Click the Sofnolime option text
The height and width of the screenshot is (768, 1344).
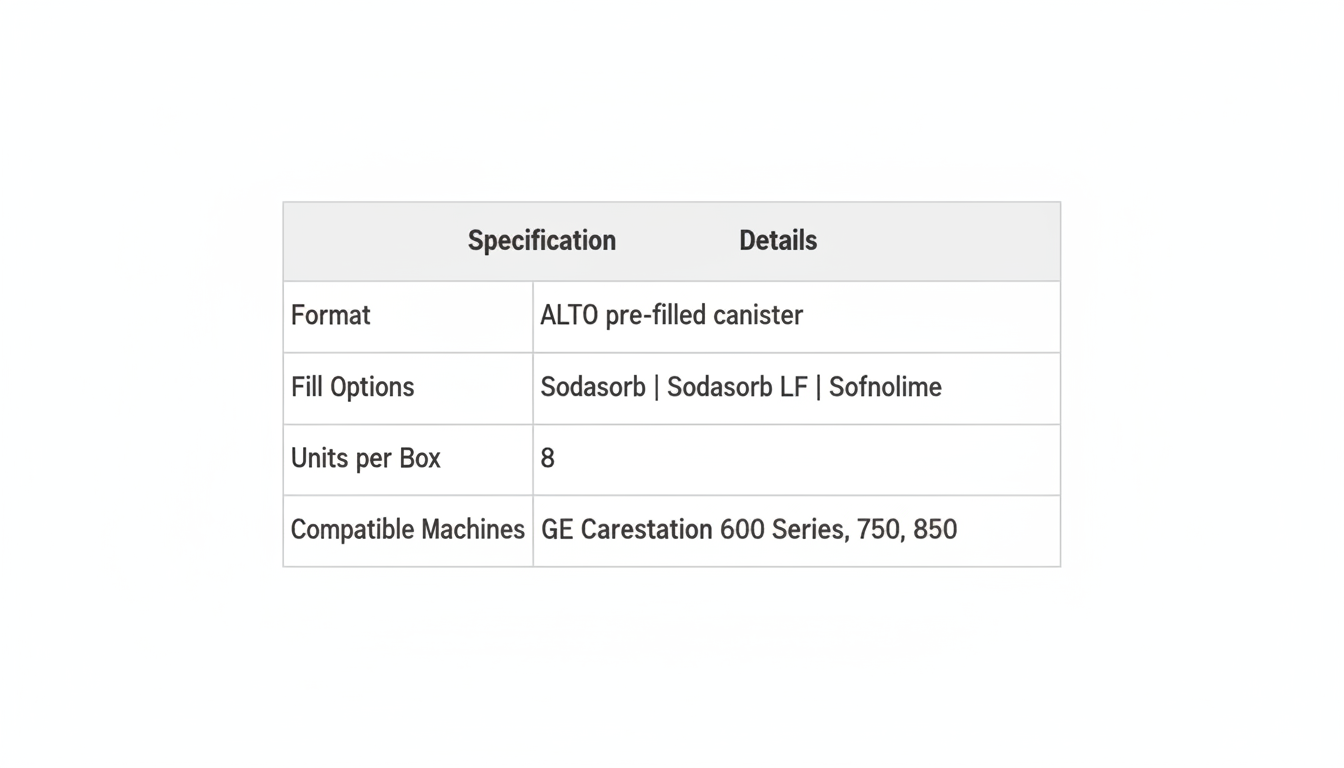pyautogui.click(x=885, y=387)
